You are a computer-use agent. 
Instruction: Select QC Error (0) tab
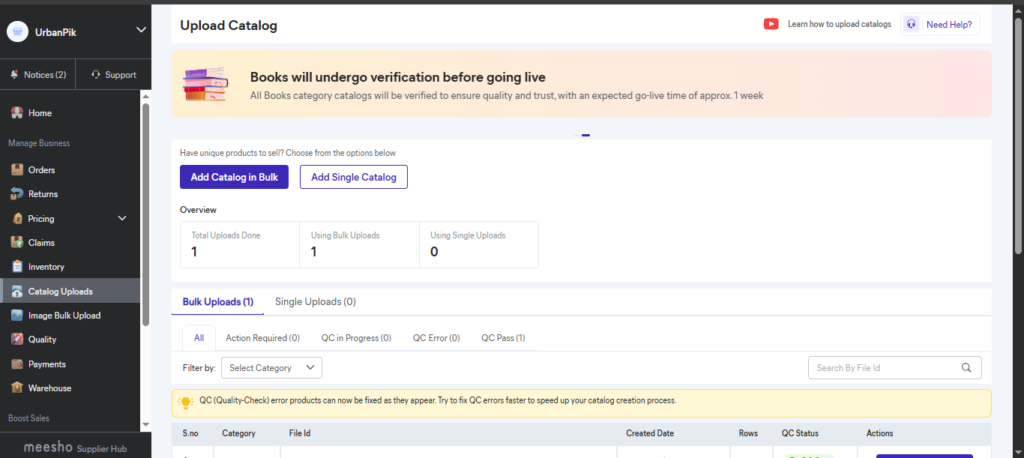436,338
